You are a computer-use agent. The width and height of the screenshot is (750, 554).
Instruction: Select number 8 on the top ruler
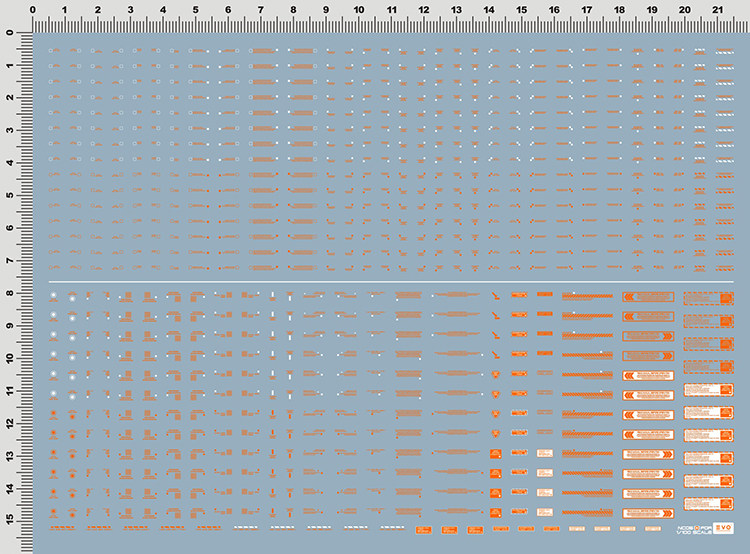pos(293,10)
